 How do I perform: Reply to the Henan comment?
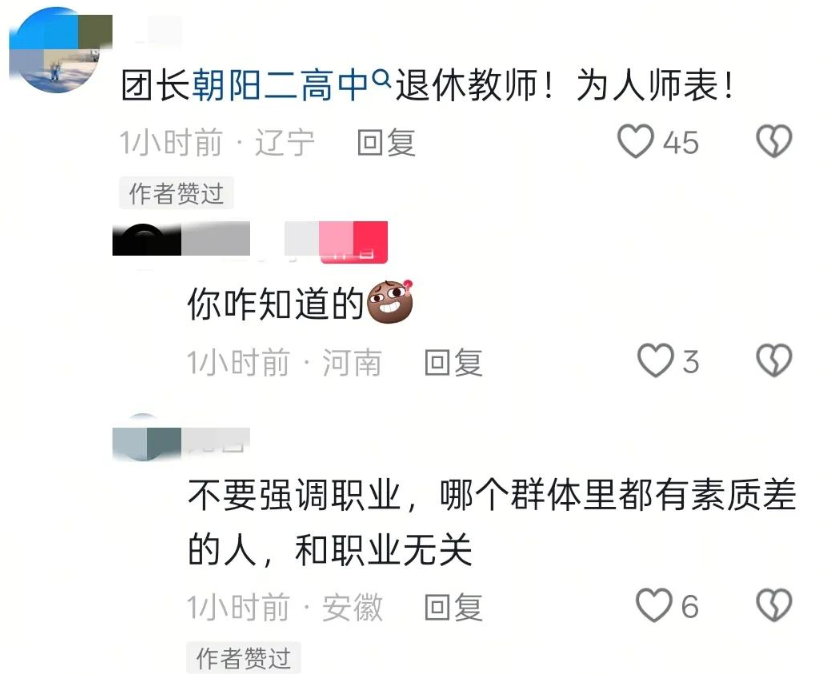click(x=454, y=362)
